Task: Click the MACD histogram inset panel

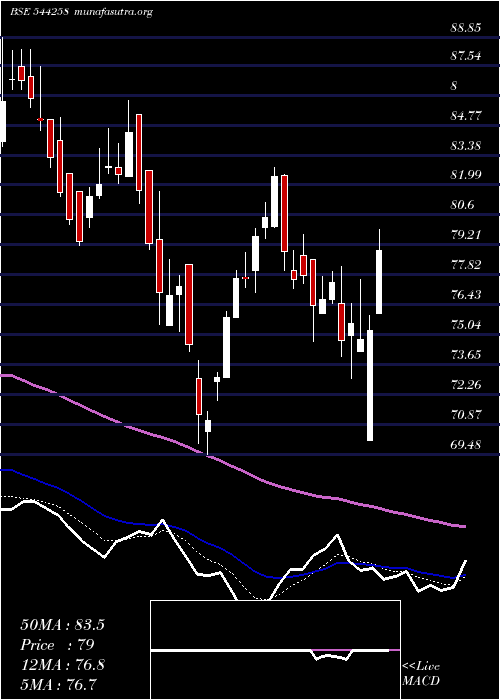Action: point(275,650)
